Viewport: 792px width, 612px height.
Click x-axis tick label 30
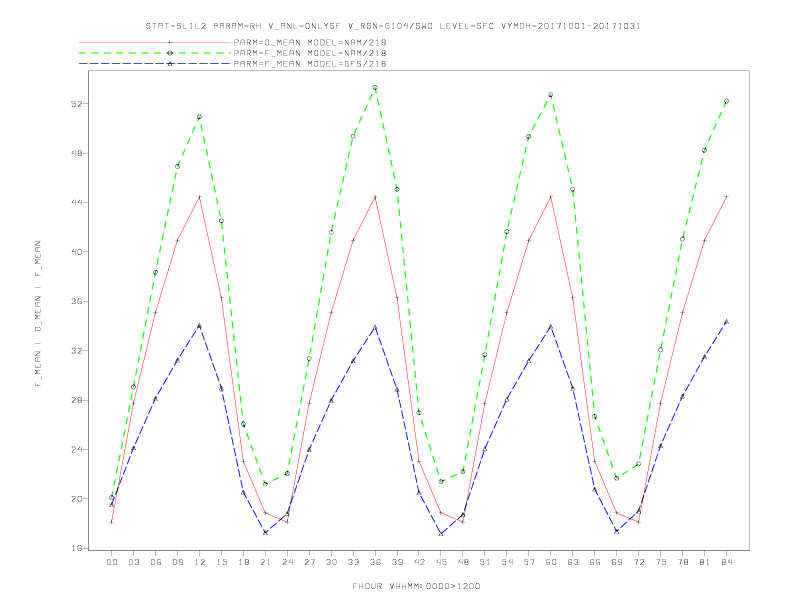[331, 562]
